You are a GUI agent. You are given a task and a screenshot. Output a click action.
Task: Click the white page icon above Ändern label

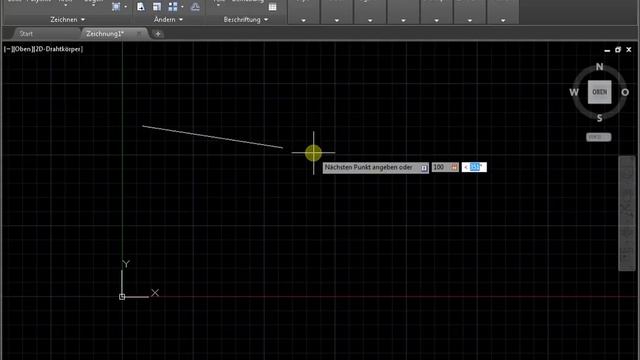click(141, 7)
